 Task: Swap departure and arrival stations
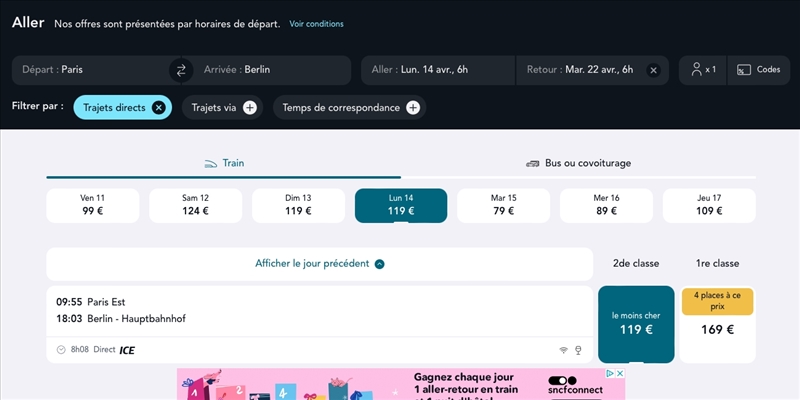181,70
